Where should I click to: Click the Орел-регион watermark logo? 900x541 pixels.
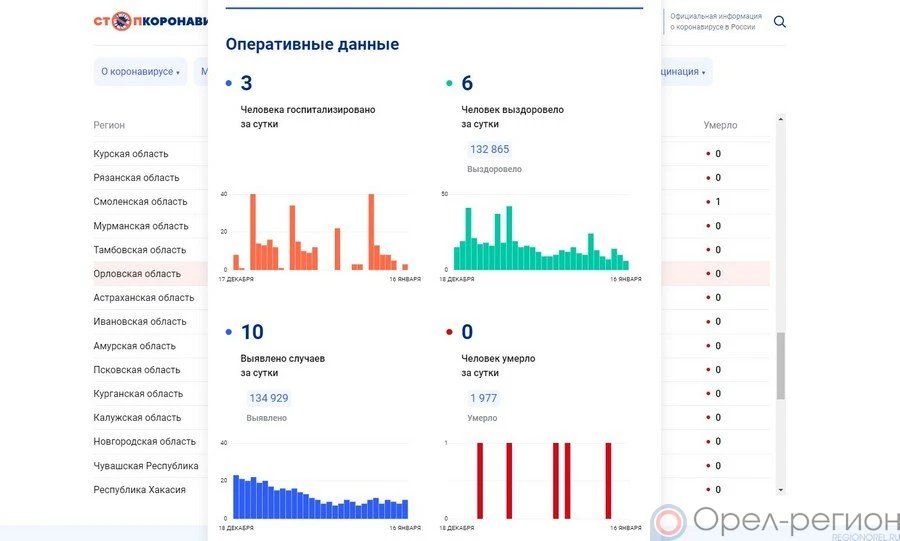click(x=775, y=521)
